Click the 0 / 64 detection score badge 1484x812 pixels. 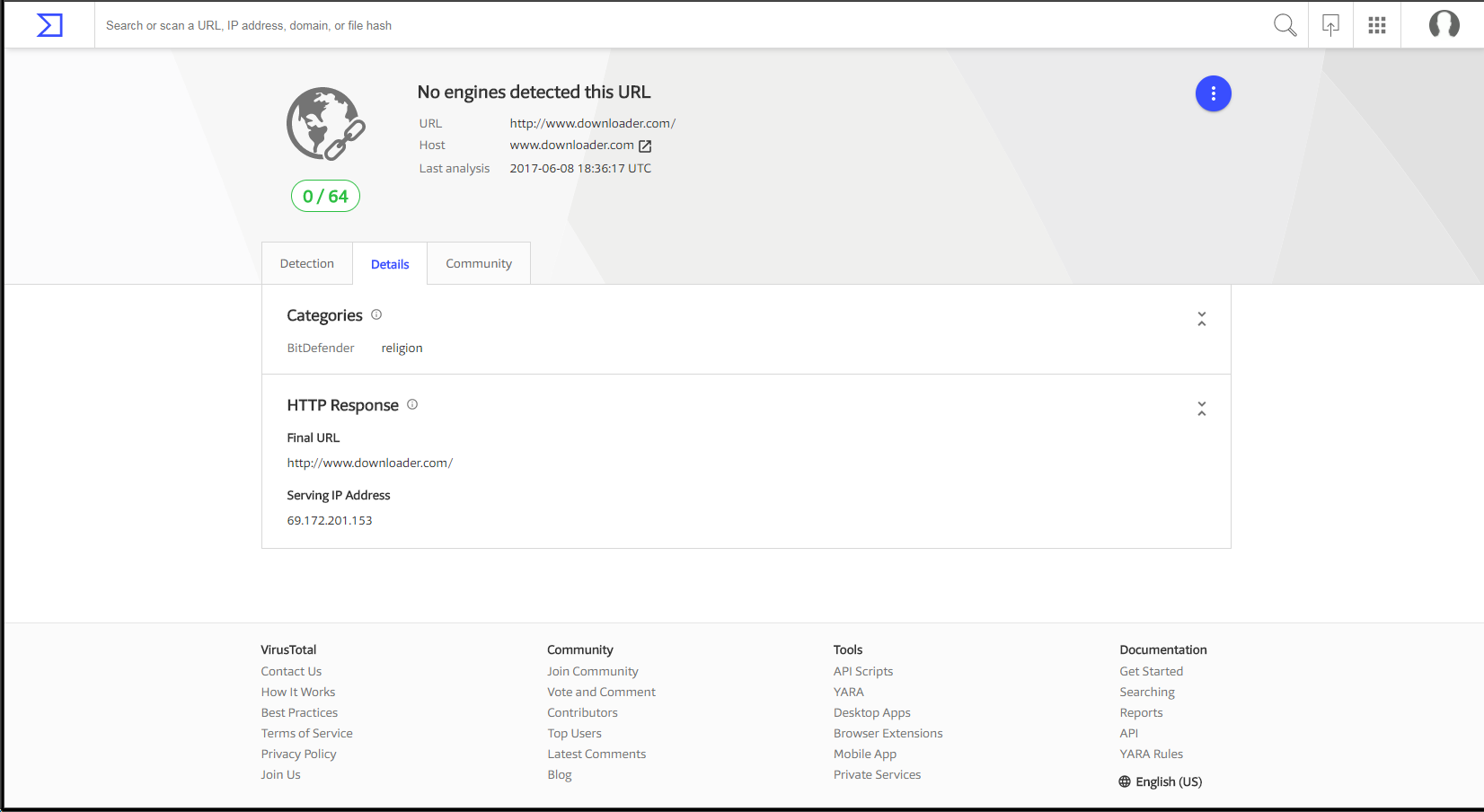pyautogui.click(x=325, y=196)
